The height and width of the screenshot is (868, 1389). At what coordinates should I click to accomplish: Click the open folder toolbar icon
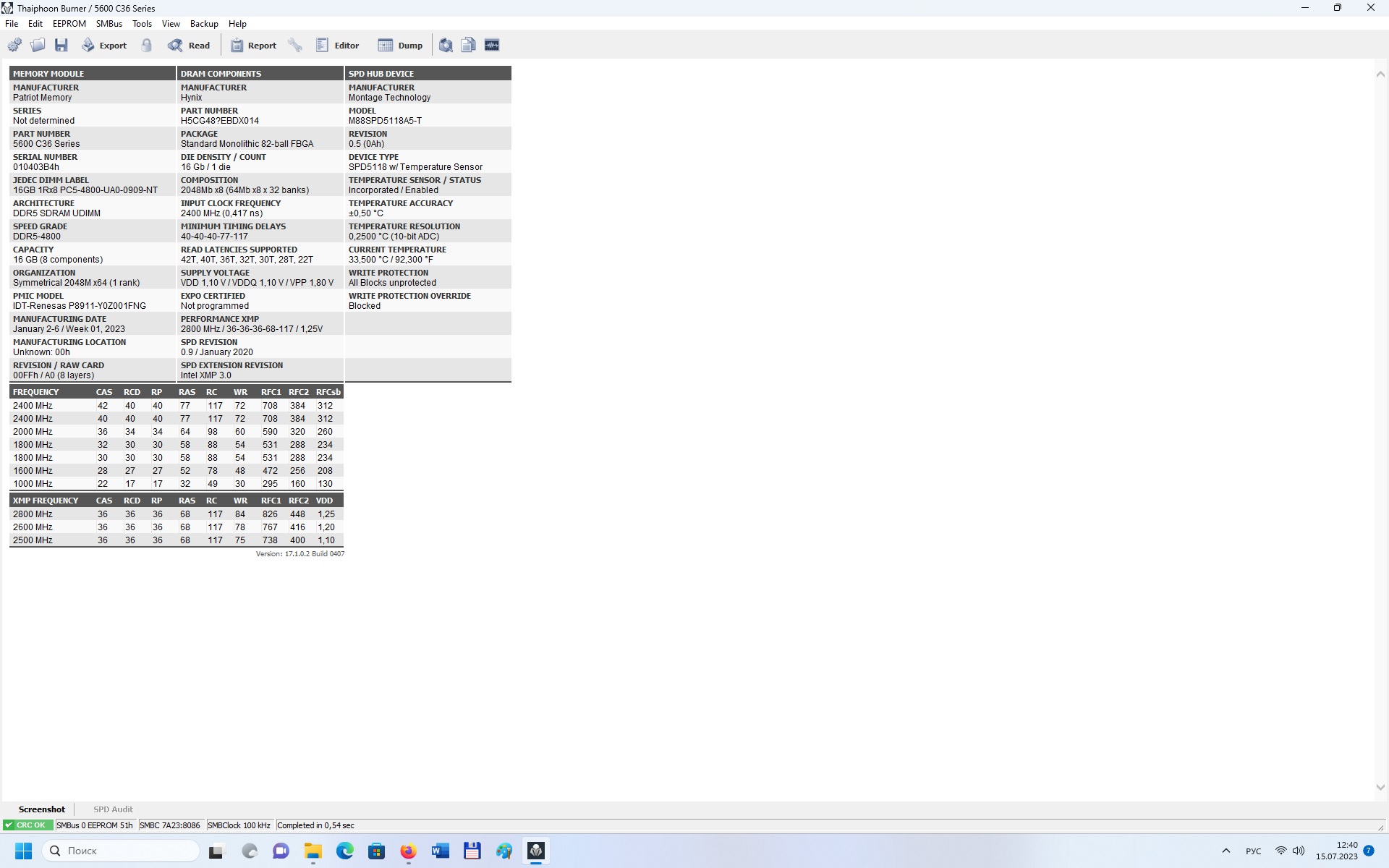pos(38,46)
